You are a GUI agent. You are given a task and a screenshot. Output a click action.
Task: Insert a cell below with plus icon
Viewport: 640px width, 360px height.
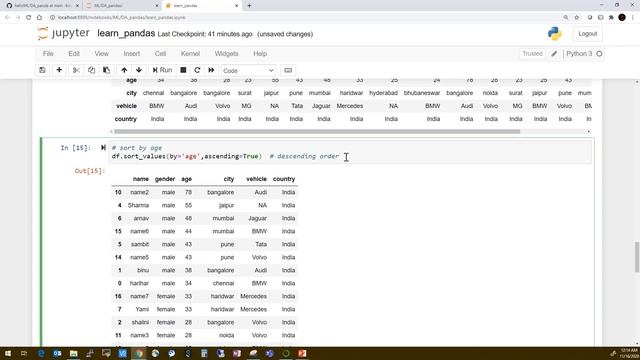click(x=59, y=70)
